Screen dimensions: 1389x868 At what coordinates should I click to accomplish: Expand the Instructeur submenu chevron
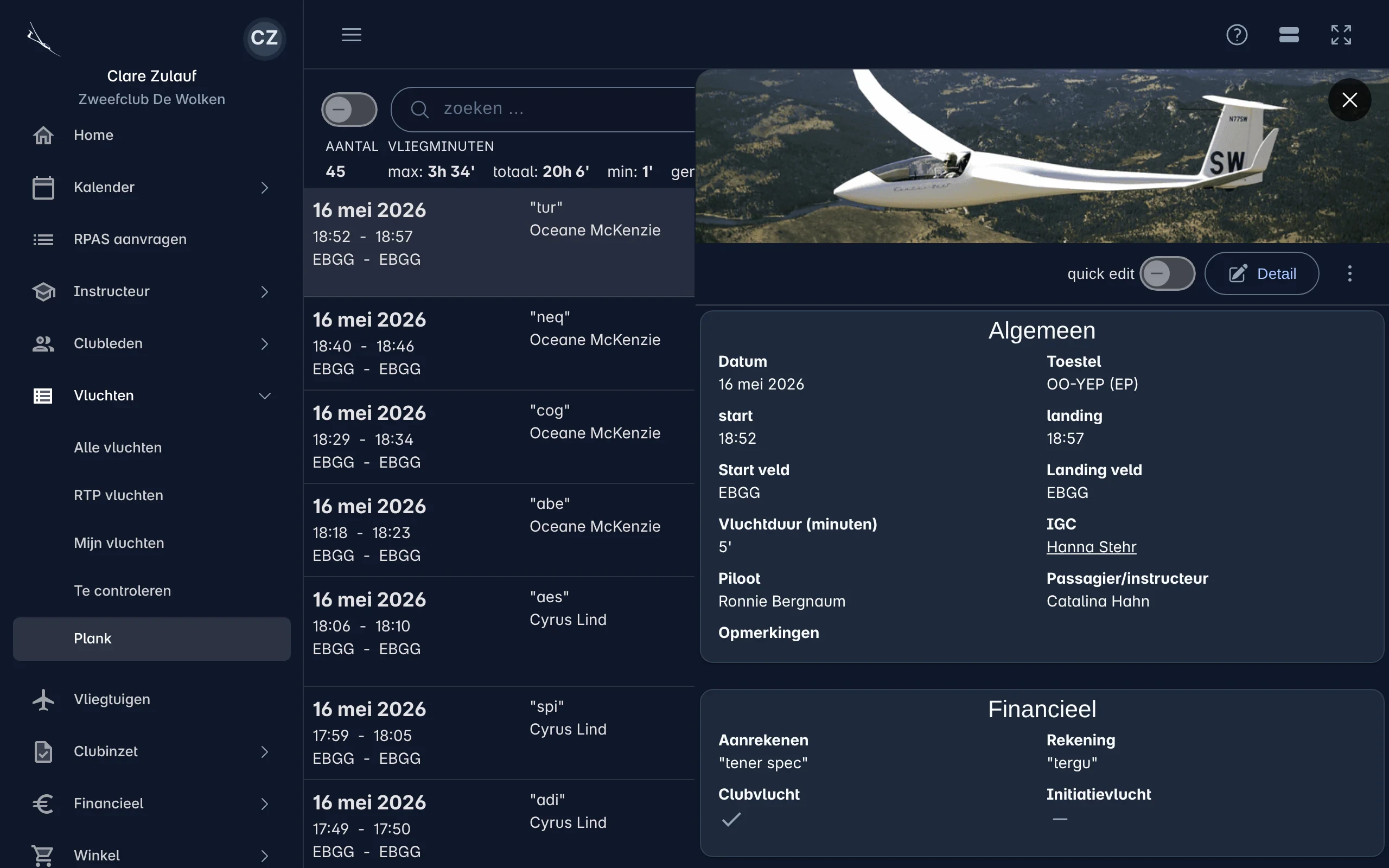265,292
